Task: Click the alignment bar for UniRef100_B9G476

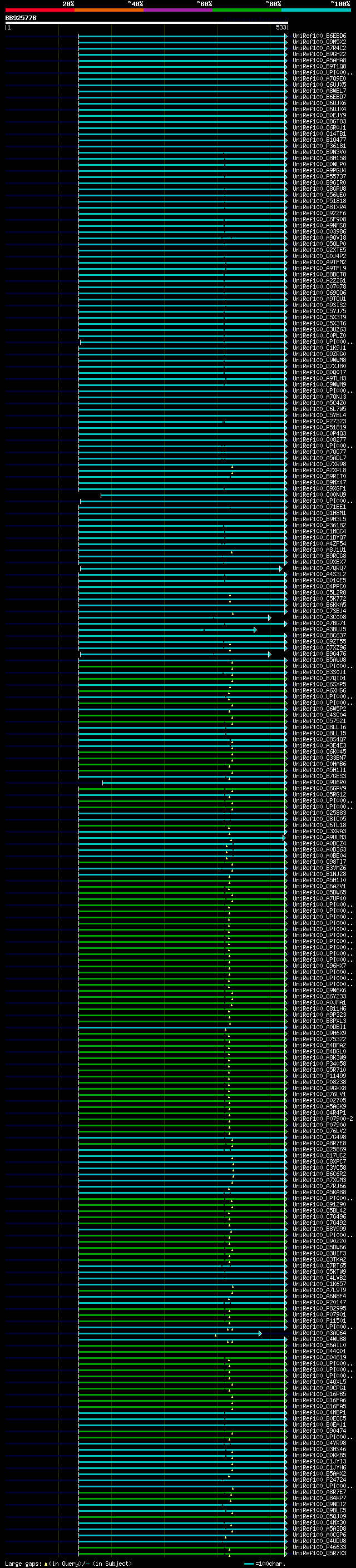Action: tap(175, 654)
